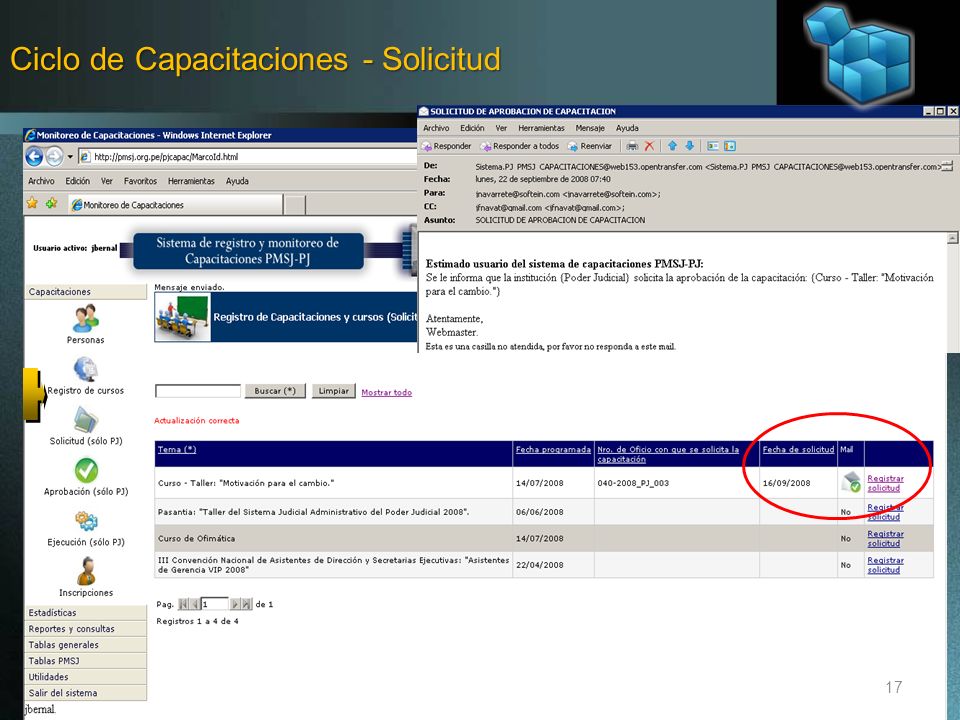This screenshot has height=720, width=960.
Task: Expand the Tablas generales section
Action: 86,645
